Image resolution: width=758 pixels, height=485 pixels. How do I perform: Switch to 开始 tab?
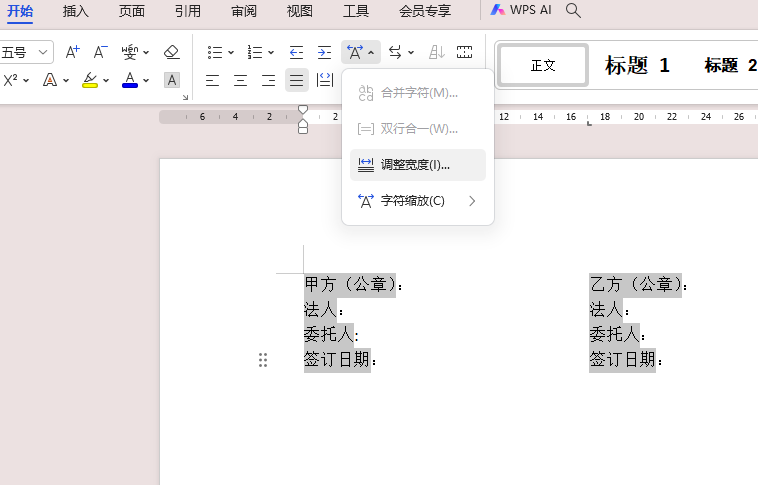point(20,11)
